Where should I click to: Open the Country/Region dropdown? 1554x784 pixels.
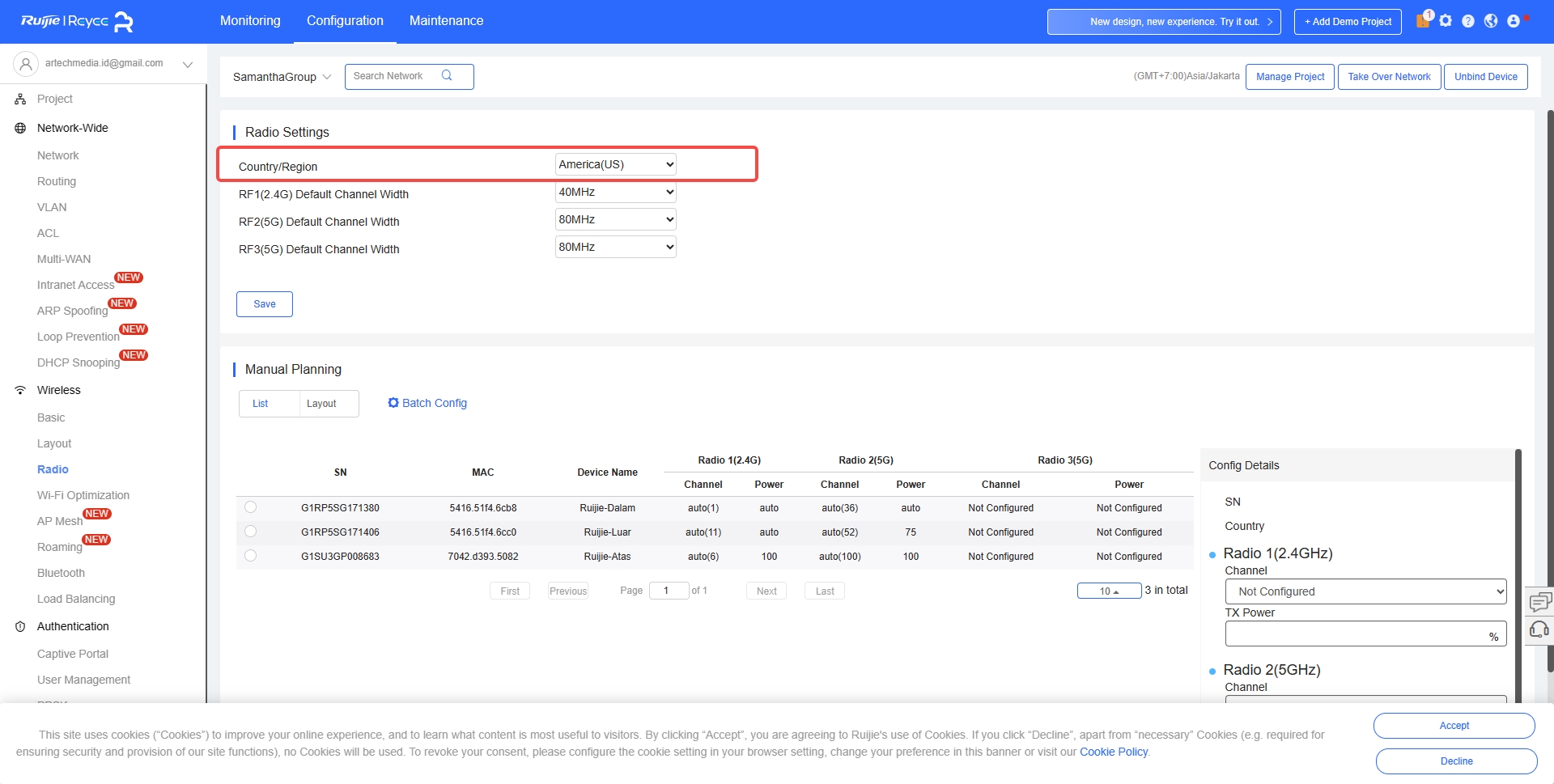pos(615,164)
